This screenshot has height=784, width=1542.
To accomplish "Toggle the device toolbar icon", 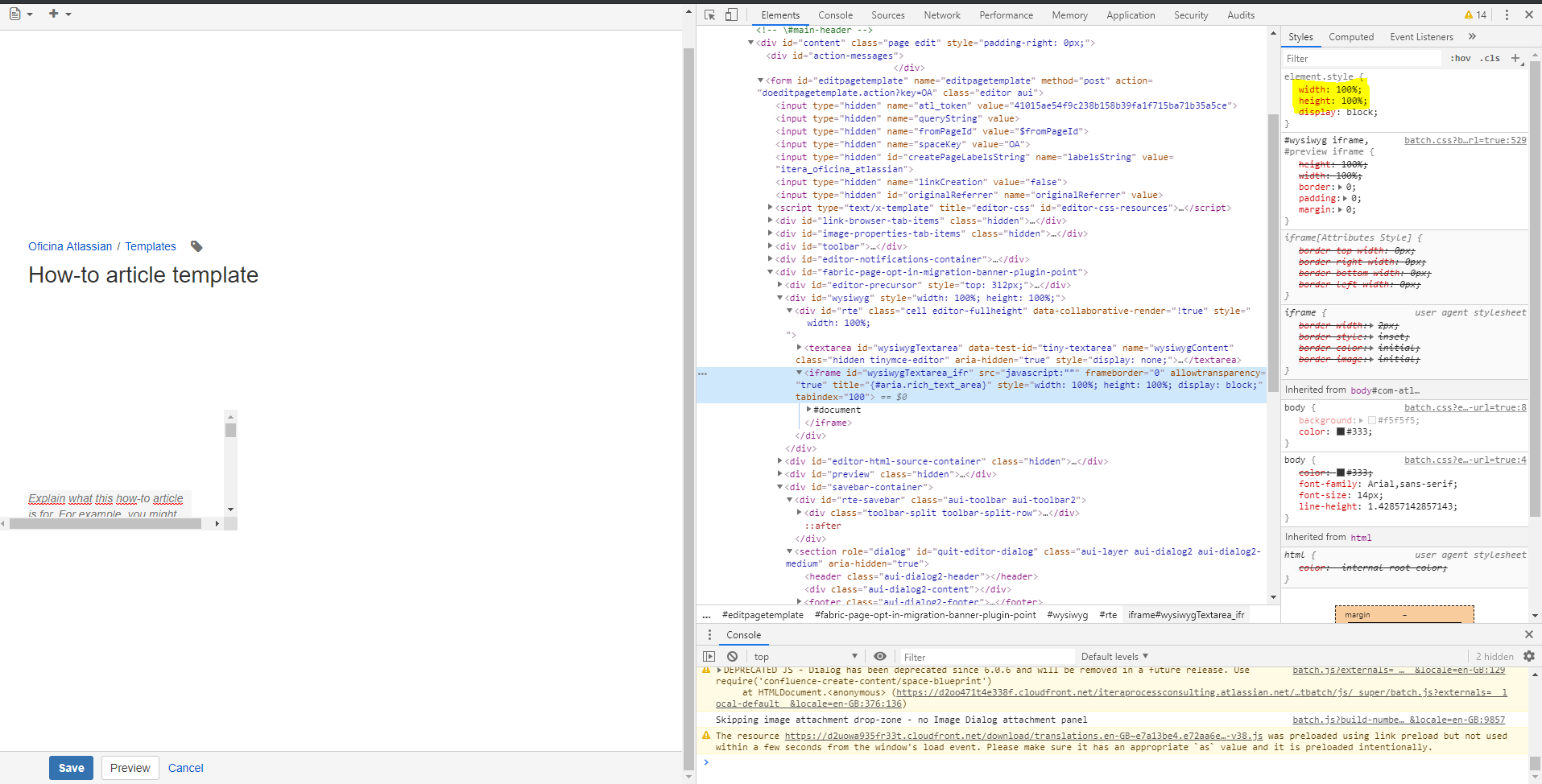I will point(731,14).
